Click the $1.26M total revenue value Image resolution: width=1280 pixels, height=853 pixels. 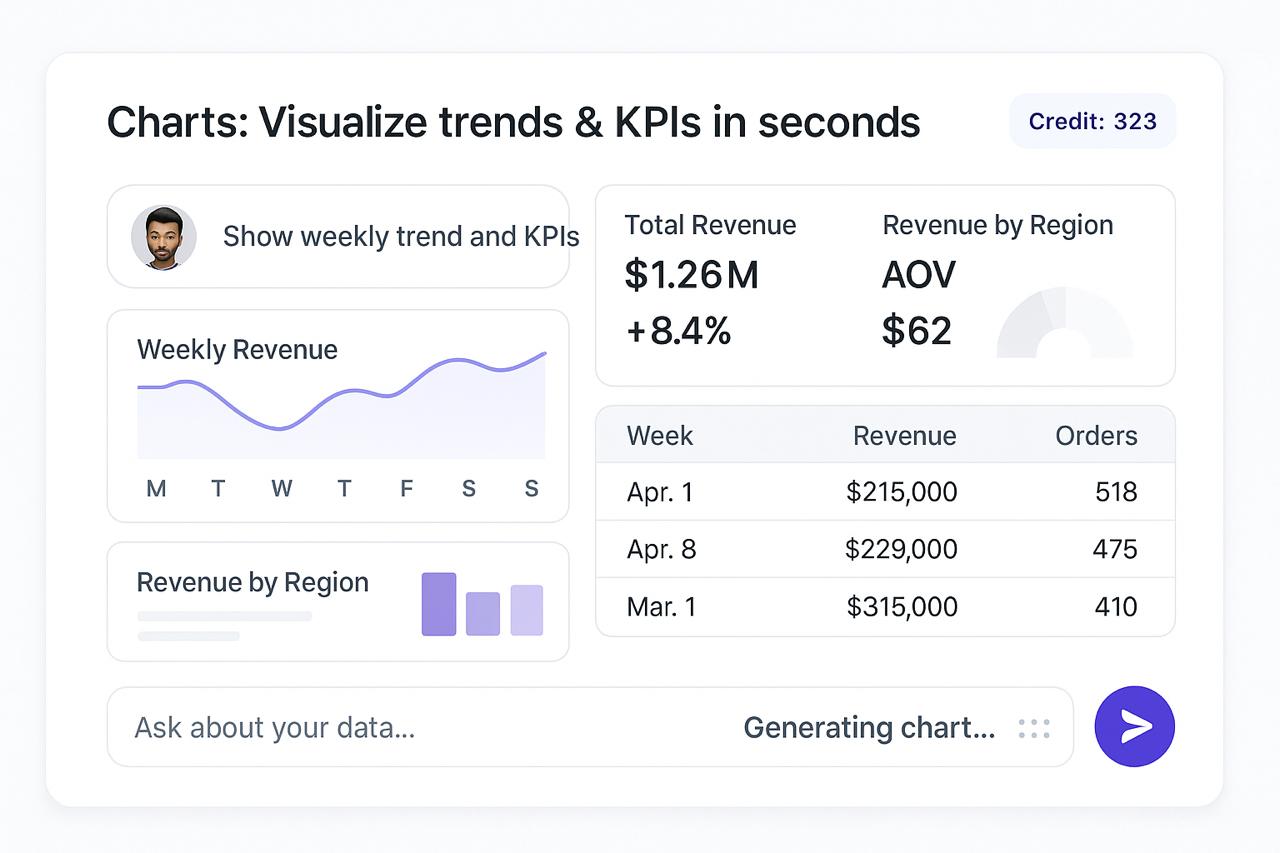[x=692, y=275]
